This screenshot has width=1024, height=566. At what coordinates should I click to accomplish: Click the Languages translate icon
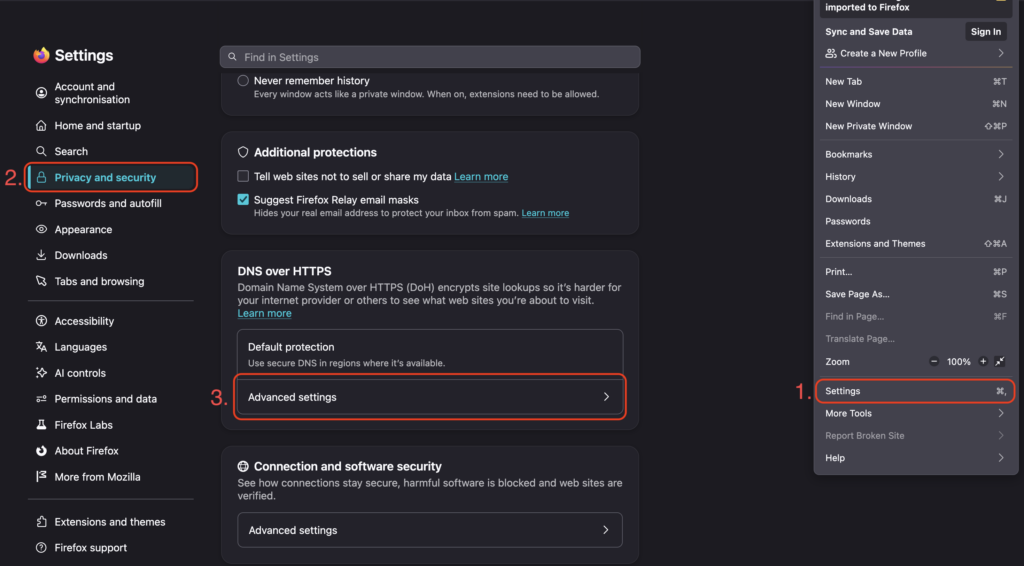click(x=41, y=347)
